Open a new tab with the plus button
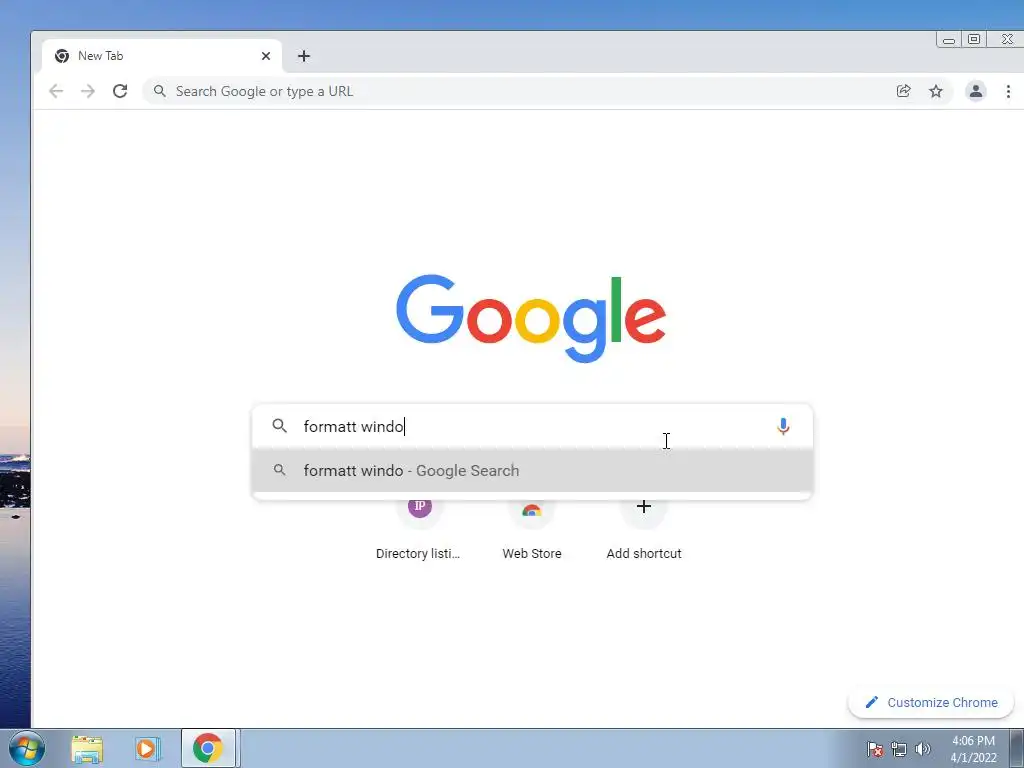 (x=304, y=56)
